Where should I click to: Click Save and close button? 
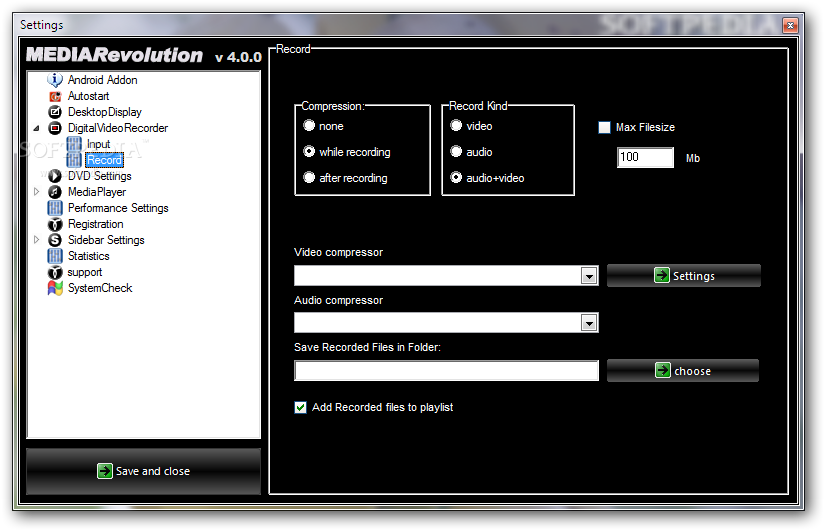[143, 471]
